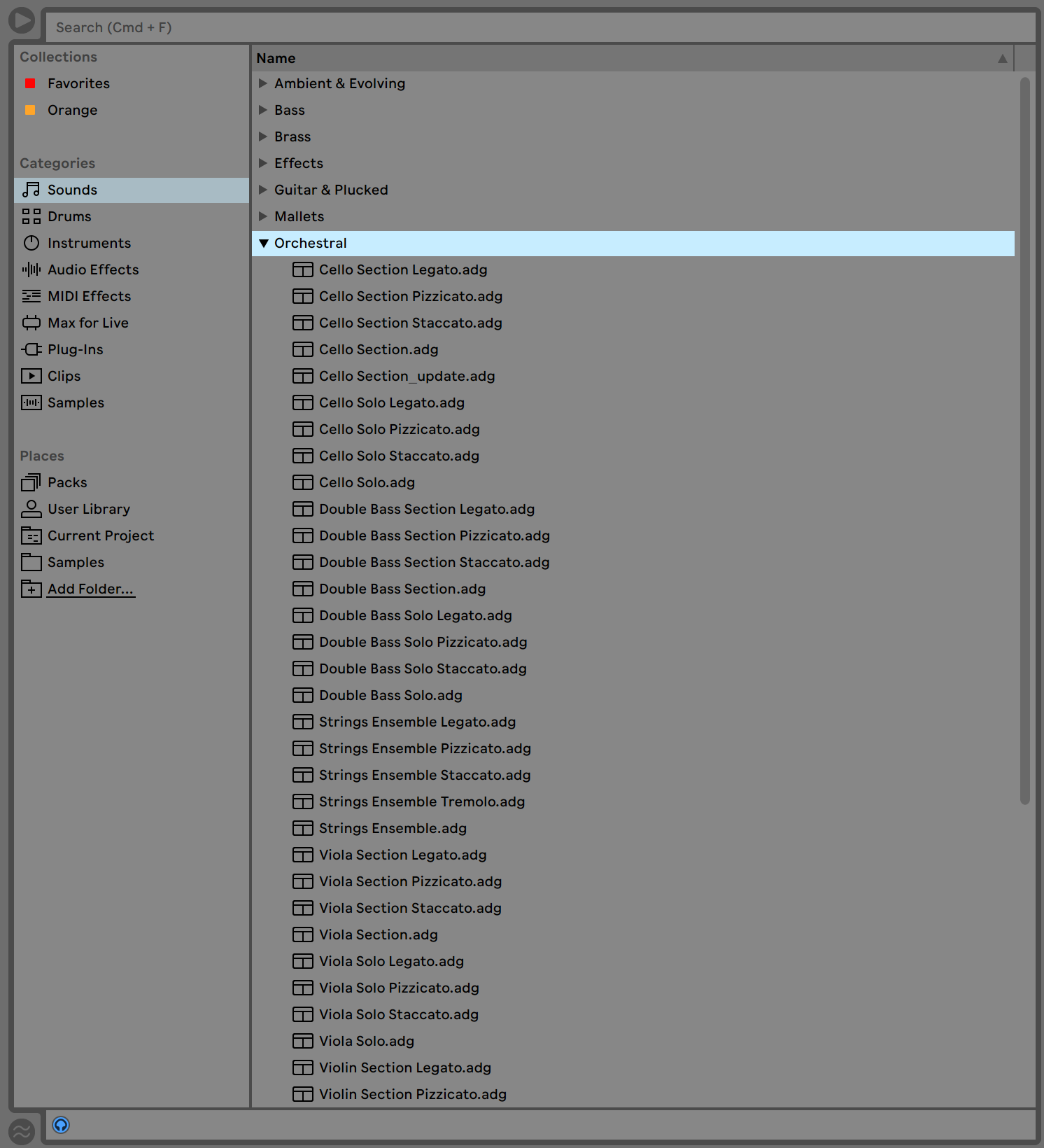
Task: Toggle the preview headphone button
Action: 61,1125
